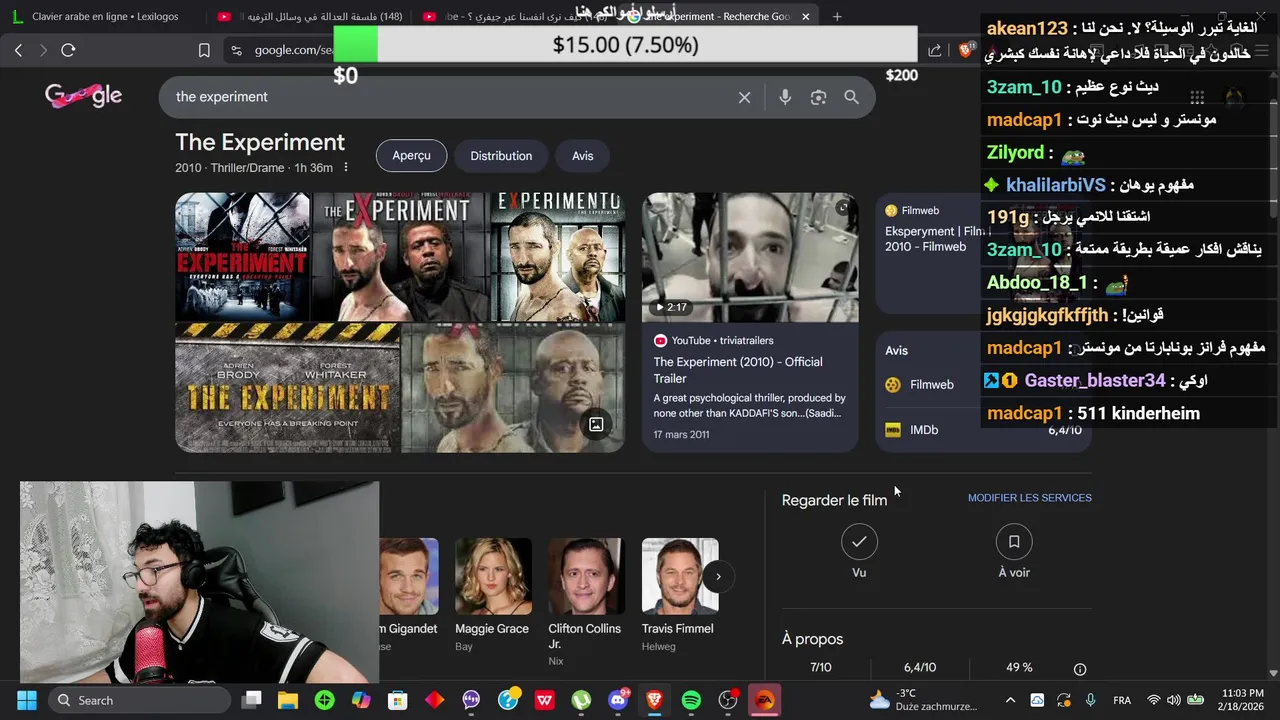
Task: Open the clock showing 11:03 PM
Action: click(x=1241, y=700)
